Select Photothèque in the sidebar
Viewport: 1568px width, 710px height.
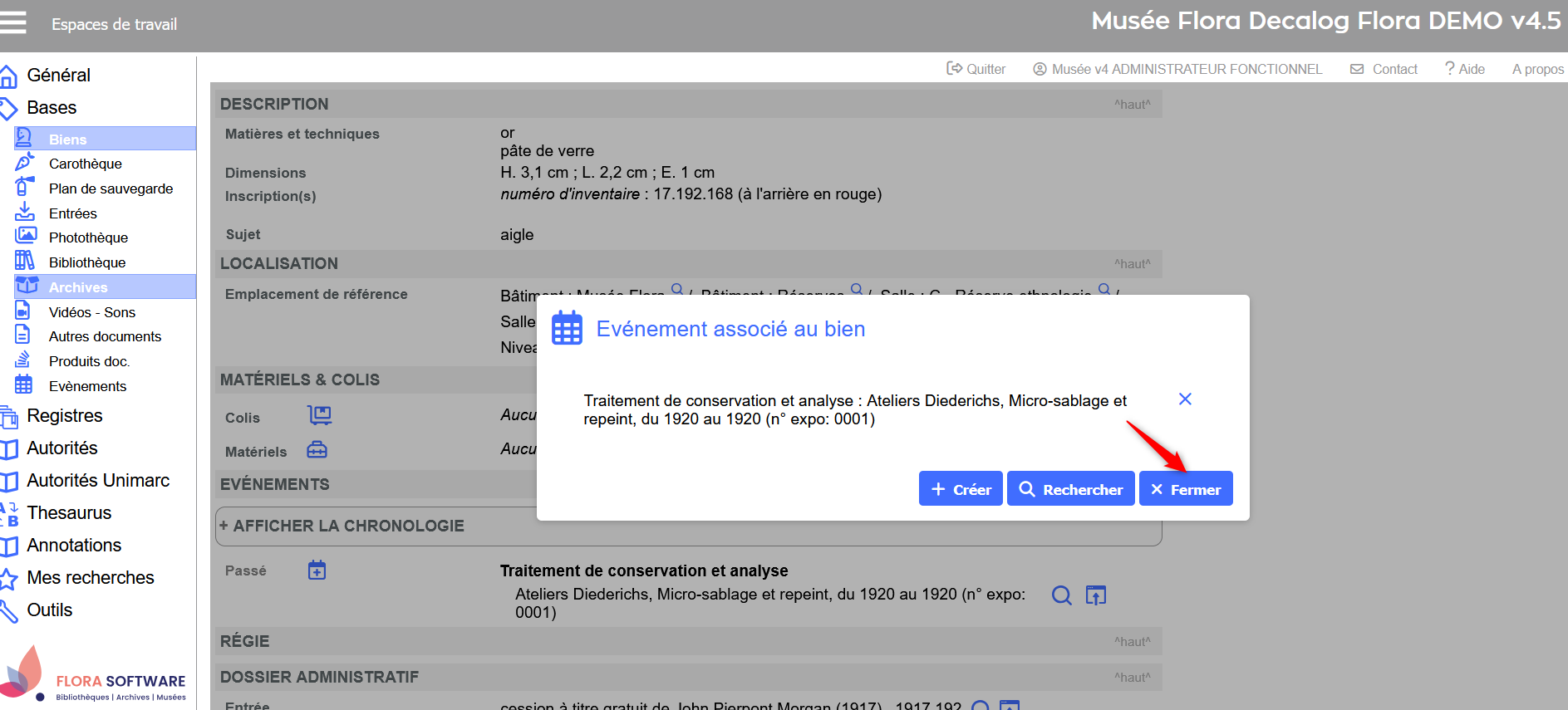tap(88, 237)
